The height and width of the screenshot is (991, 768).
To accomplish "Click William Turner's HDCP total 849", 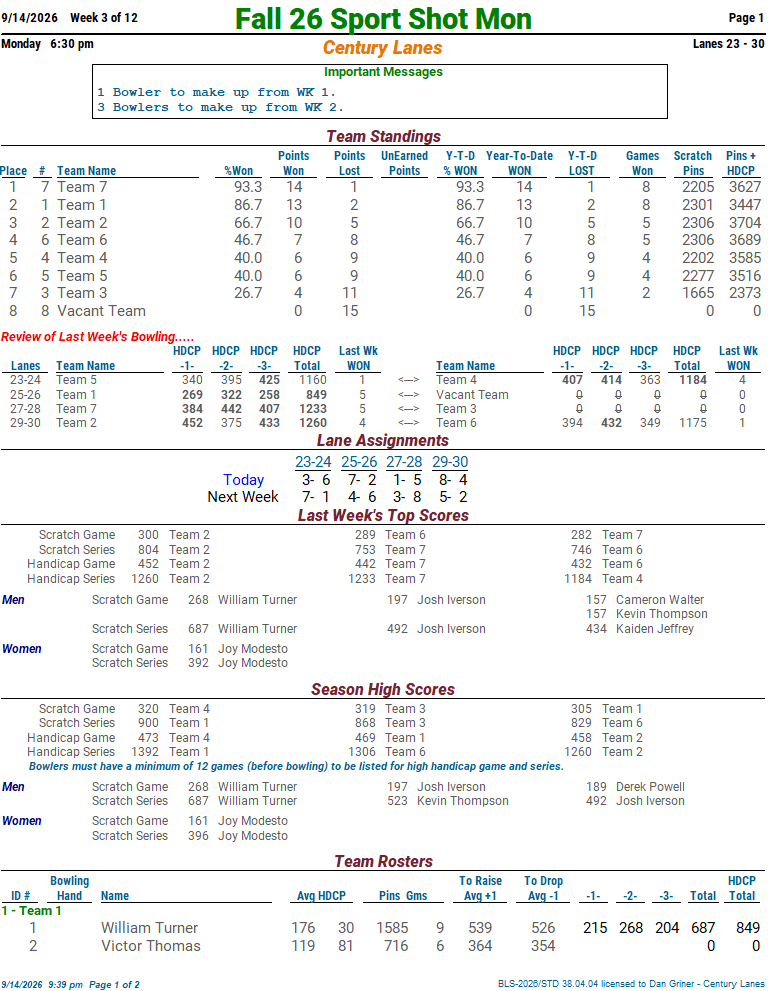I will [748, 928].
